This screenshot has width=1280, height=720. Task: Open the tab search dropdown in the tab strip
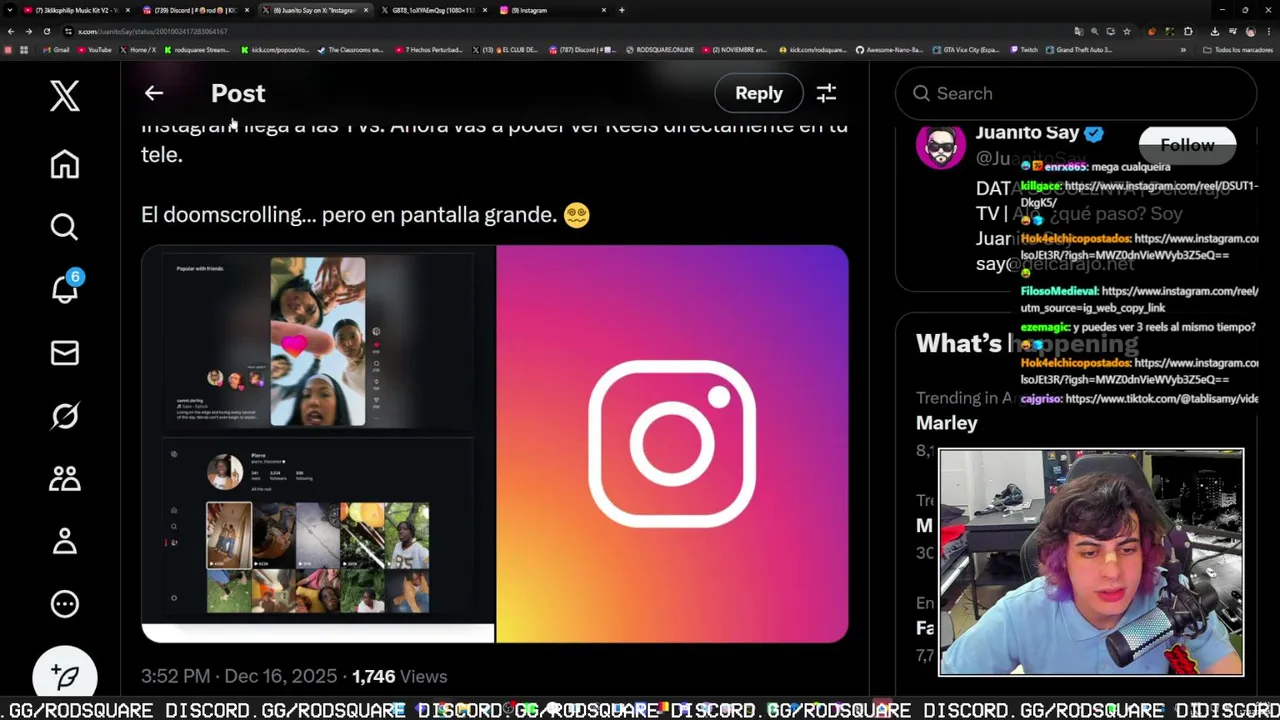[8, 10]
